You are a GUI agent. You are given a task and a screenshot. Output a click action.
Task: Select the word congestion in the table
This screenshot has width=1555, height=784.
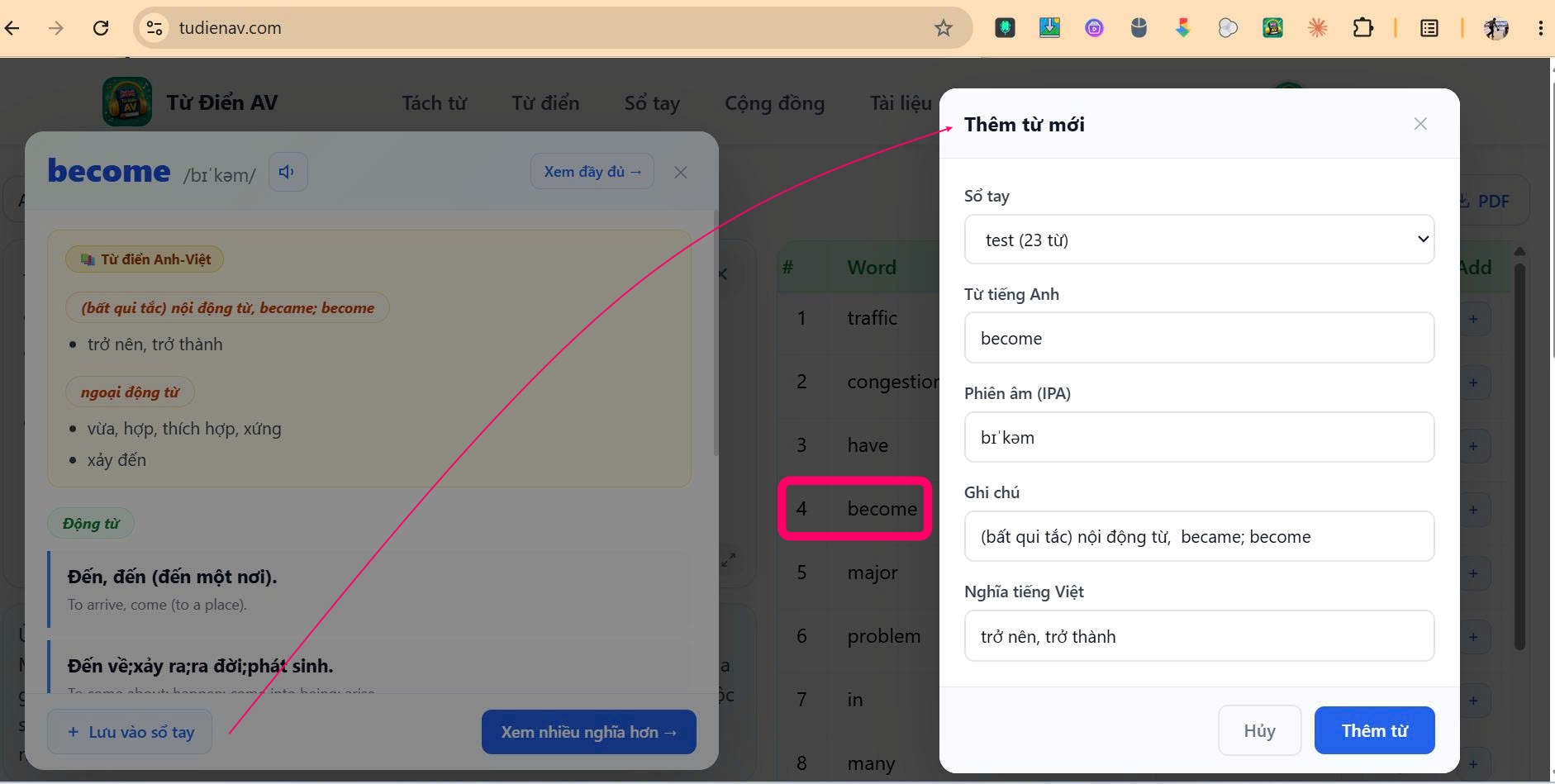[892, 382]
